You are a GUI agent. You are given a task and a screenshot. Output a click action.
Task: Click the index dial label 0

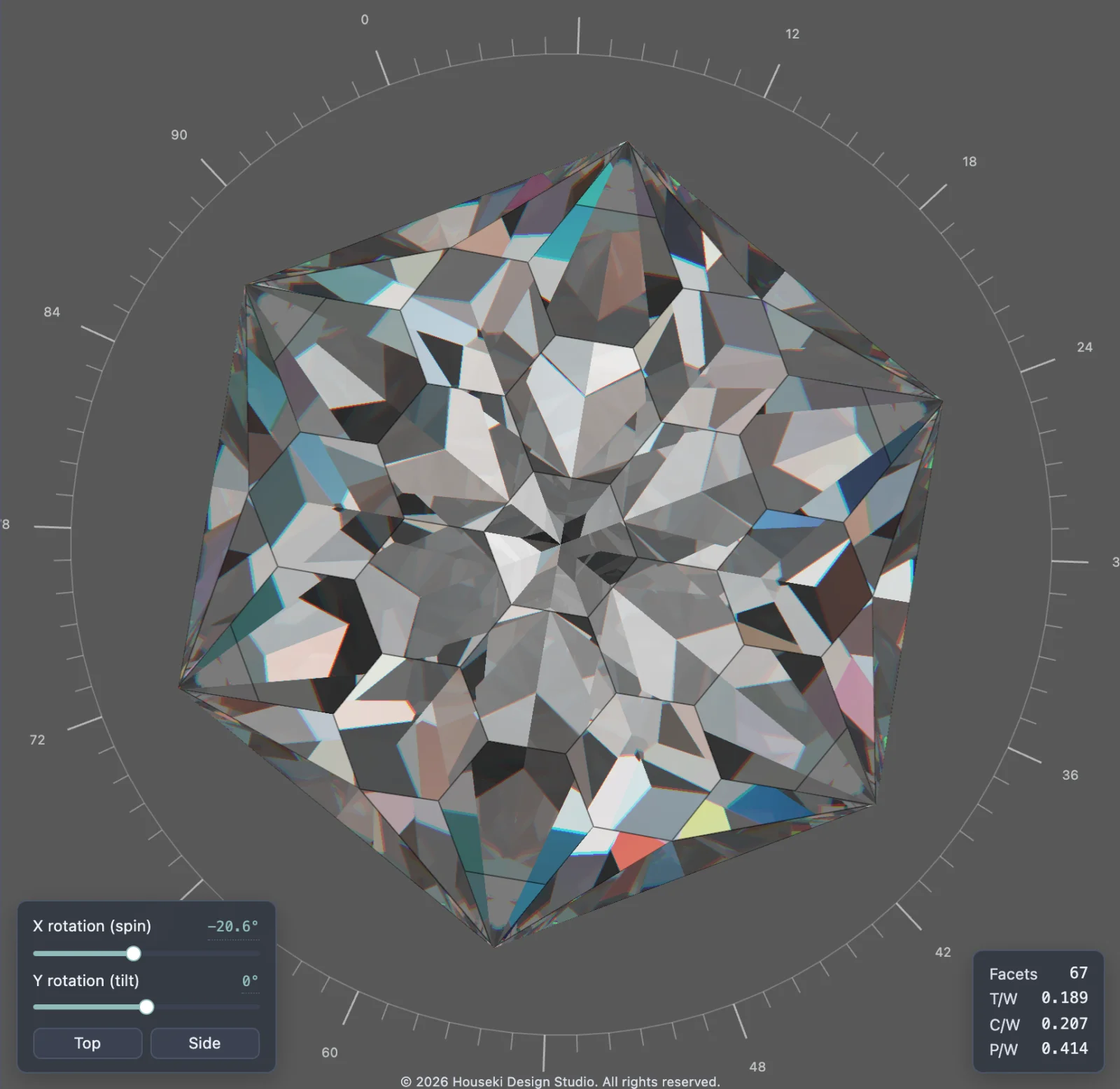coord(365,20)
